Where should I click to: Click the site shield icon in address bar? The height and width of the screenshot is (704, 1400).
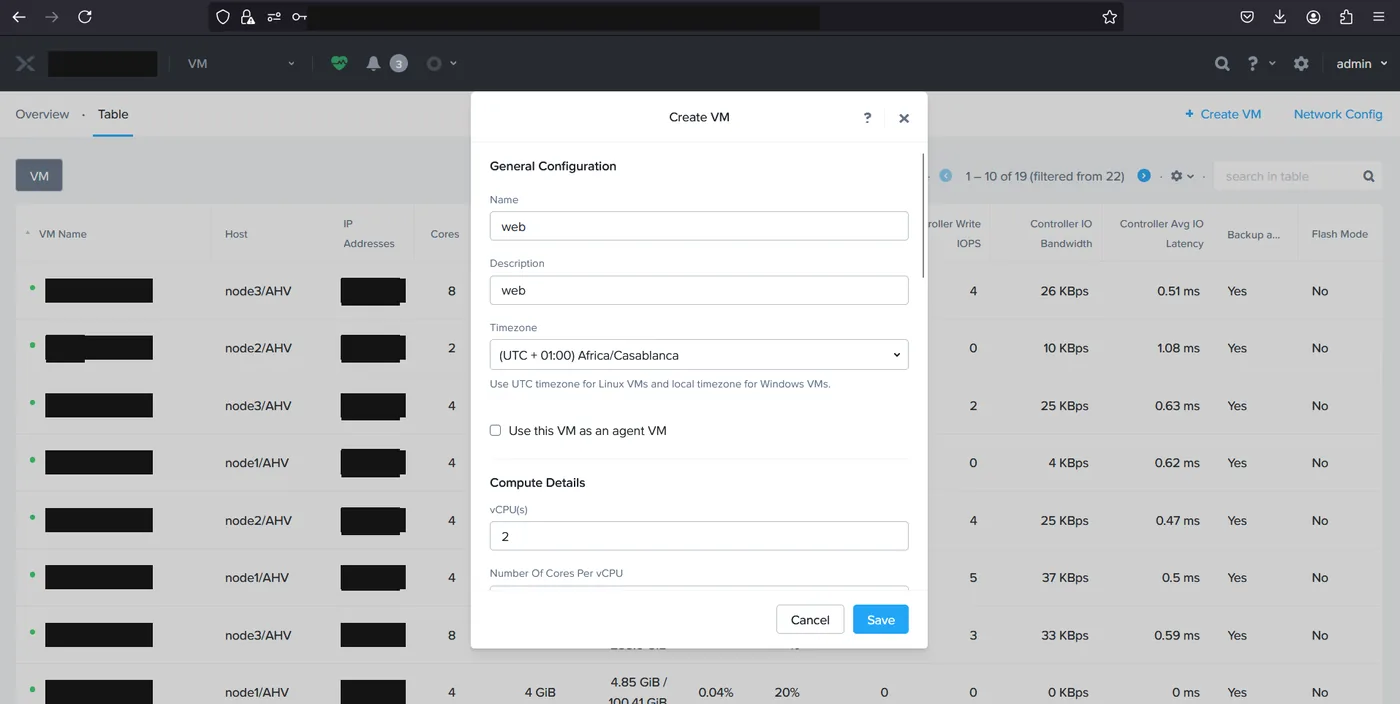click(x=223, y=17)
